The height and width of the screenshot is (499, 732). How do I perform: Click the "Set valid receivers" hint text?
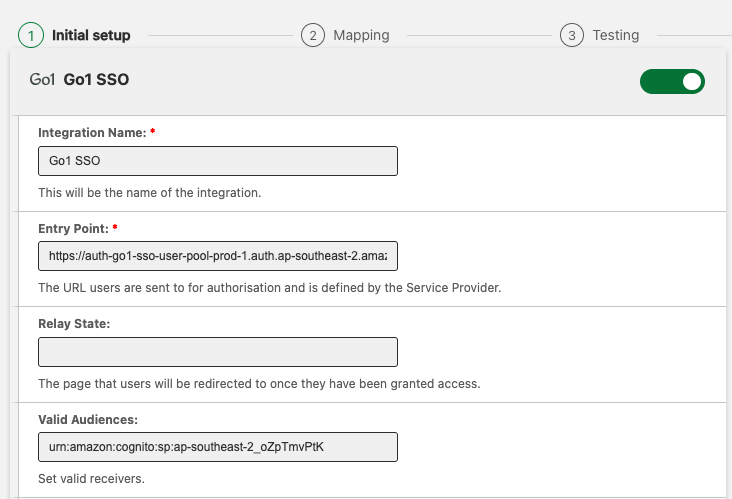click(x=91, y=478)
